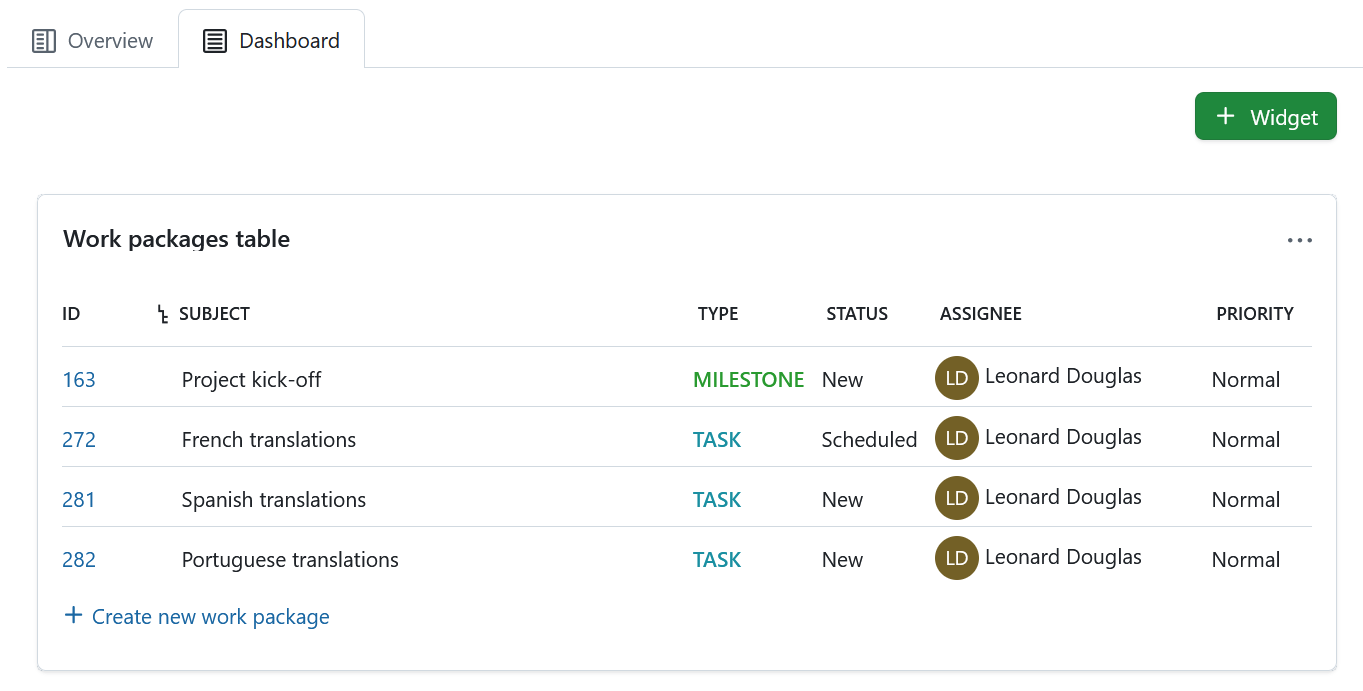Open the ID column header sort options
The width and height of the screenshot is (1363, 691).
click(71, 313)
